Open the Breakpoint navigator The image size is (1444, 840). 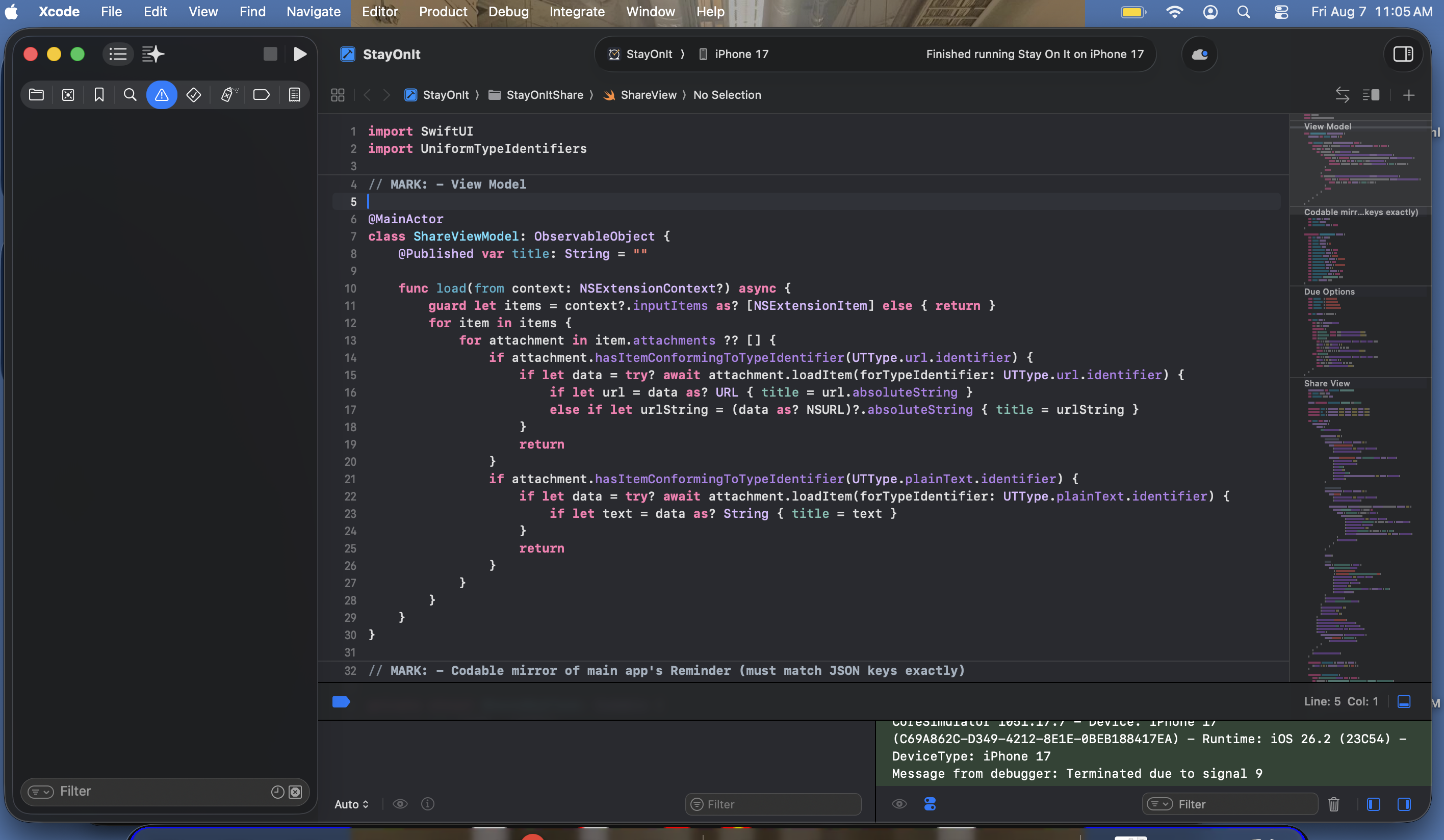point(261,94)
